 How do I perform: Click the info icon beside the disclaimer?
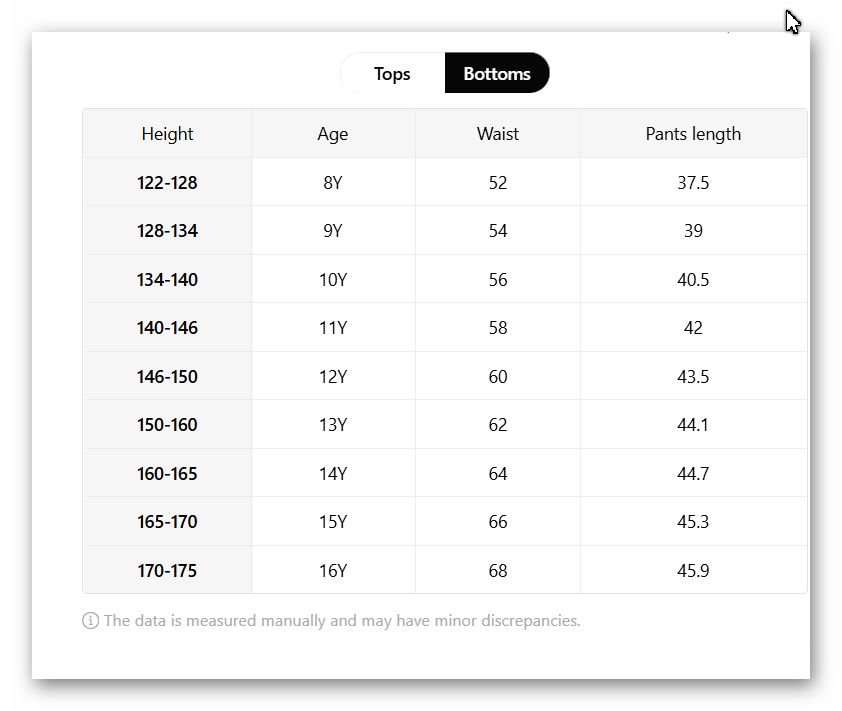[90, 621]
